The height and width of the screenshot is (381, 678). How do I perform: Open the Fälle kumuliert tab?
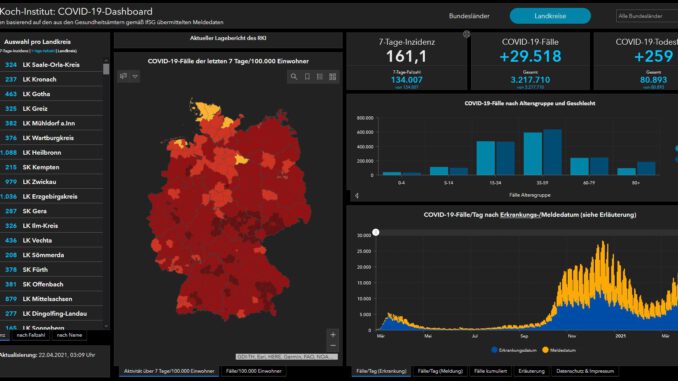(x=490, y=371)
